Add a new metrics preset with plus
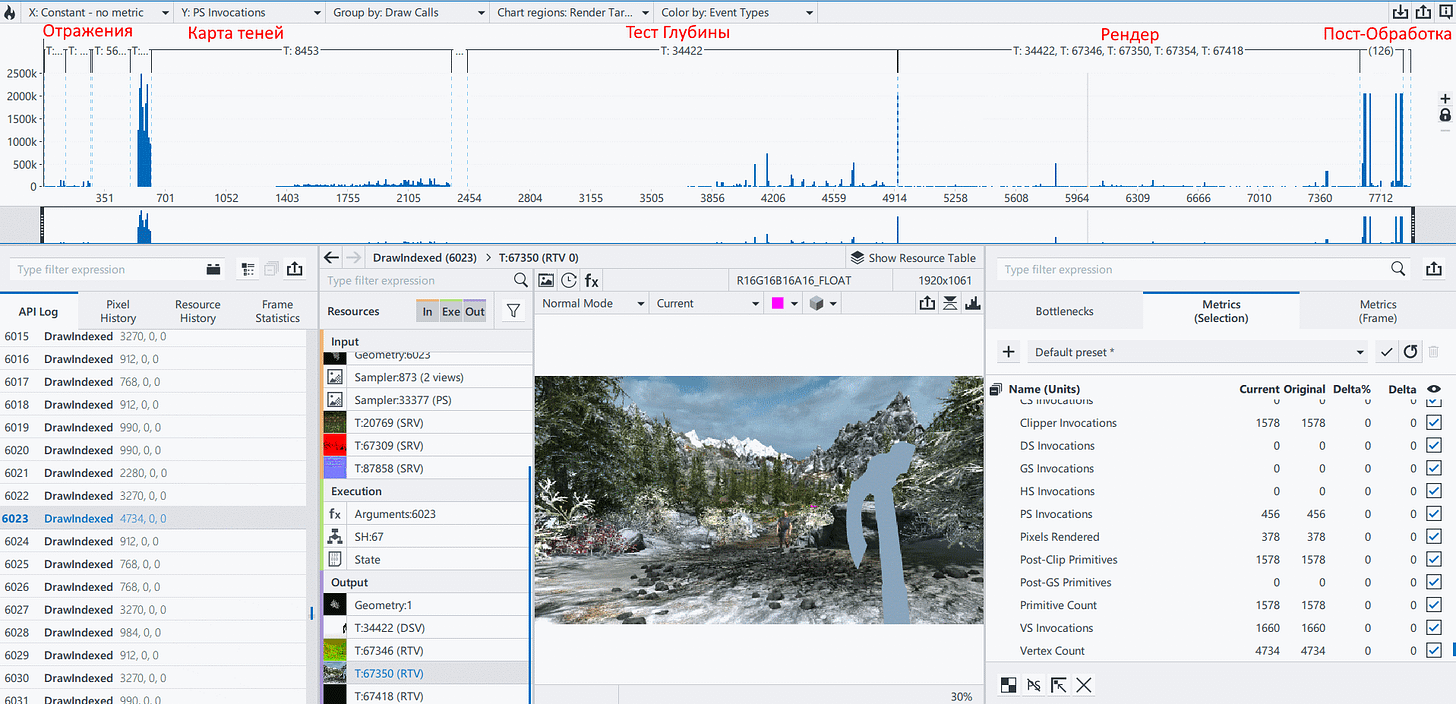The height and width of the screenshot is (704, 1456). (x=1009, y=352)
